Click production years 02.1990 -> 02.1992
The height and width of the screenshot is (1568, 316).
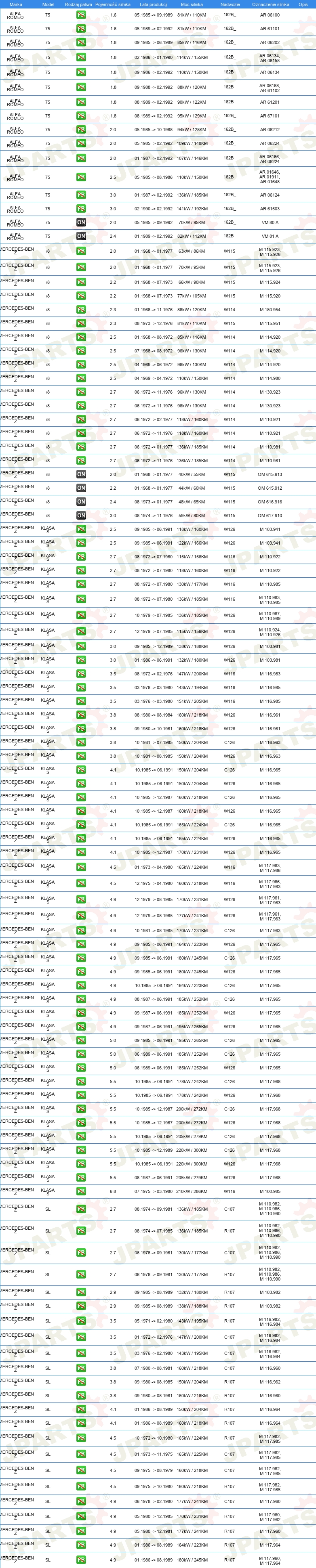[154, 209]
